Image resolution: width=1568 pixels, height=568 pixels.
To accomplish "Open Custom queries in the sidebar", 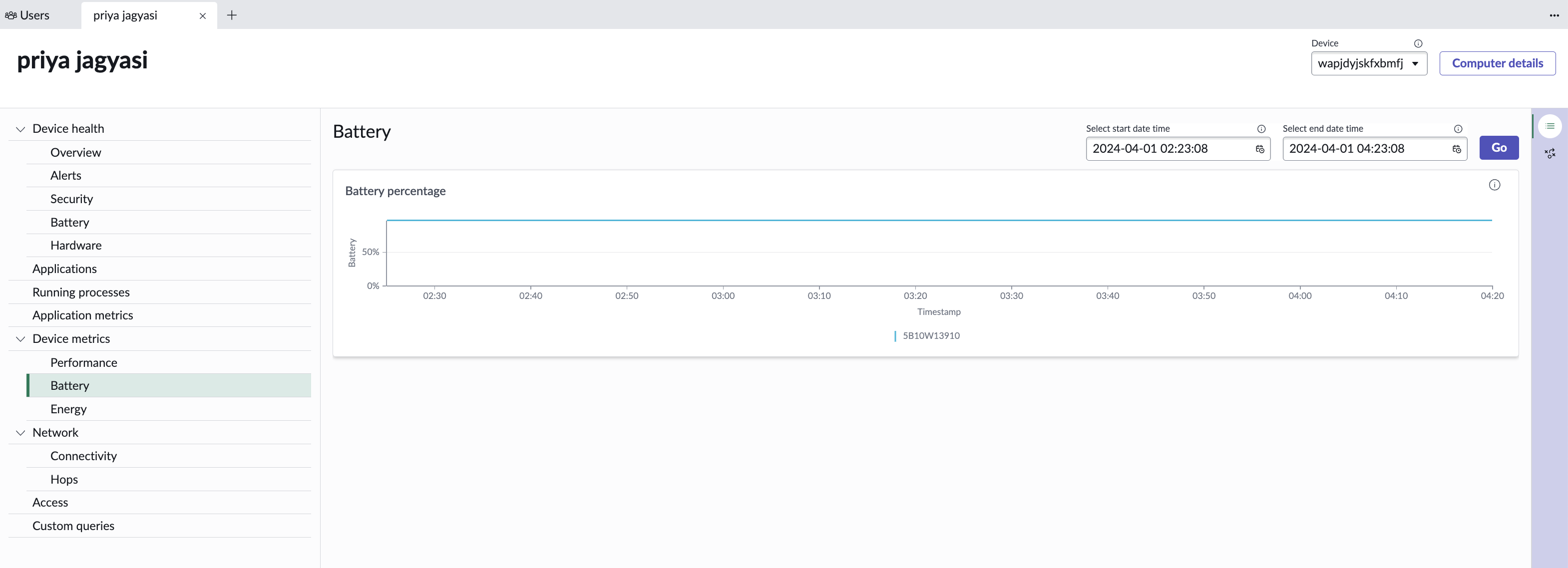I will pos(159,526).
